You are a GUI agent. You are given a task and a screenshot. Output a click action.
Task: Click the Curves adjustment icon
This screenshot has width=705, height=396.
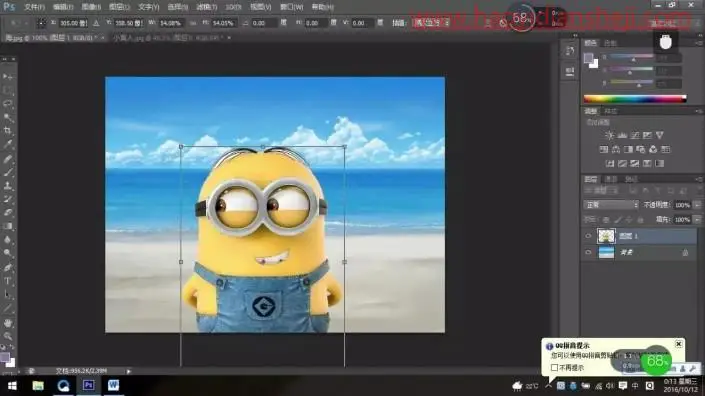tap(635, 135)
